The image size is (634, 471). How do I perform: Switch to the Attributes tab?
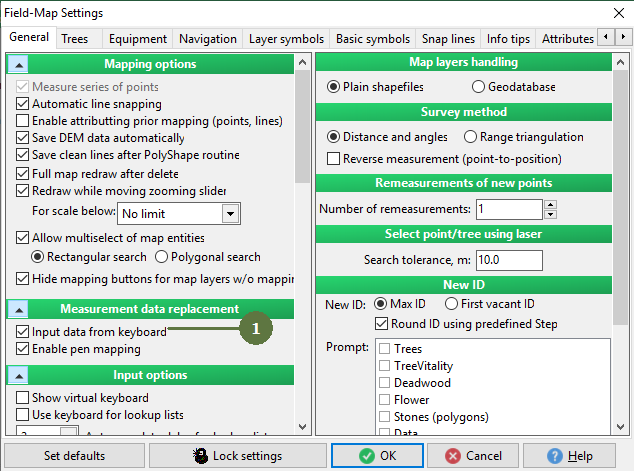point(567,39)
